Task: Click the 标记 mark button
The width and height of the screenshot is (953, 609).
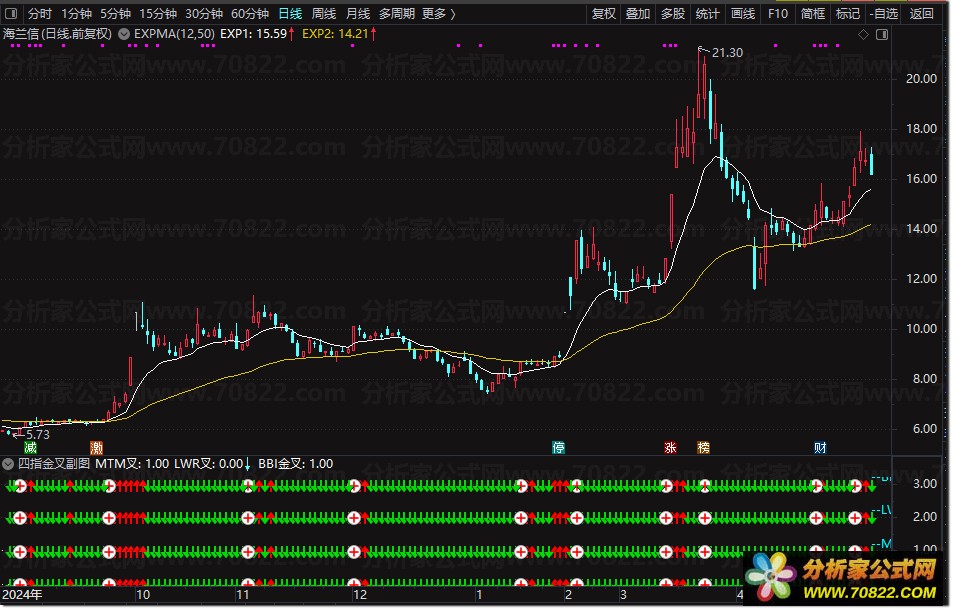Action: click(848, 13)
